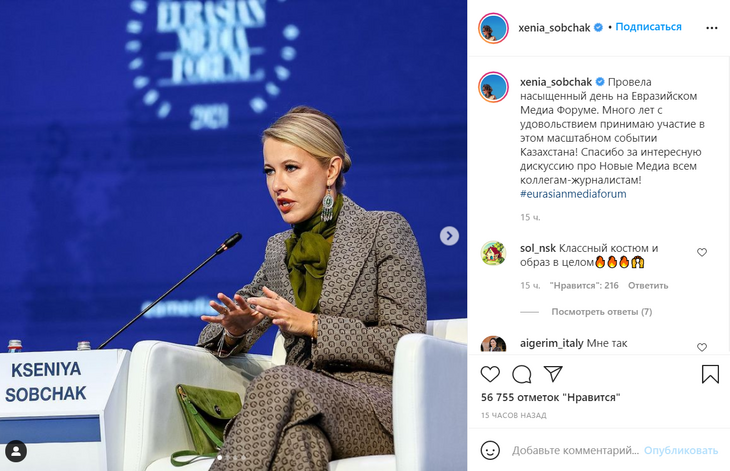This screenshot has width=730, height=471.
Task: Save the post with the bookmark icon
Action: pos(710,374)
